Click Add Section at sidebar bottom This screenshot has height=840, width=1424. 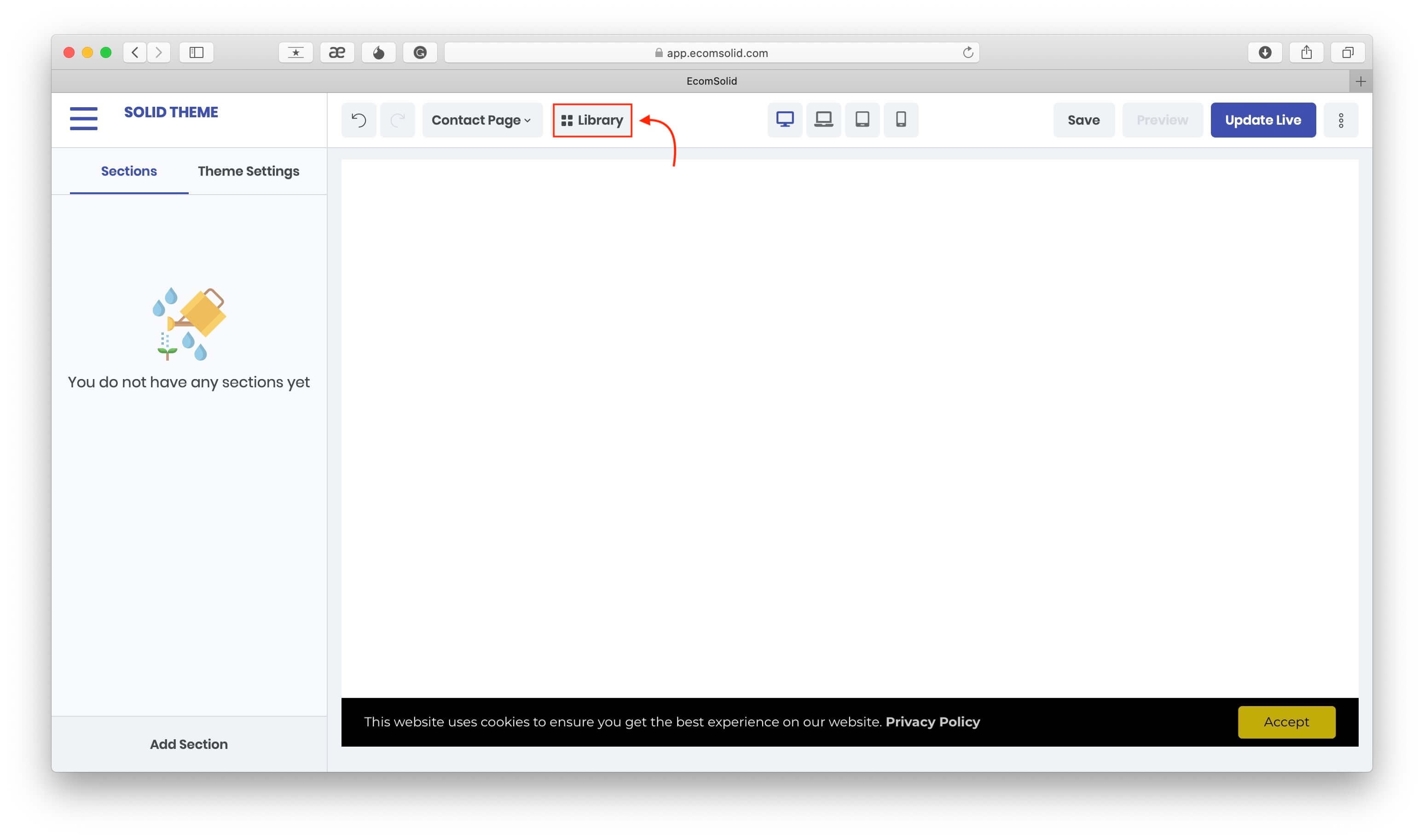coord(189,744)
